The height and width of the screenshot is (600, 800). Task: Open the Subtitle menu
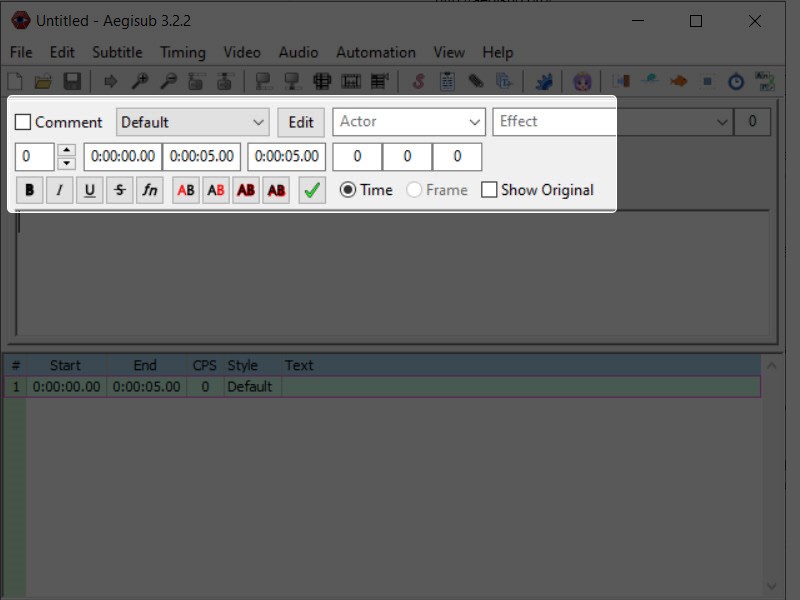click(117, 52)
